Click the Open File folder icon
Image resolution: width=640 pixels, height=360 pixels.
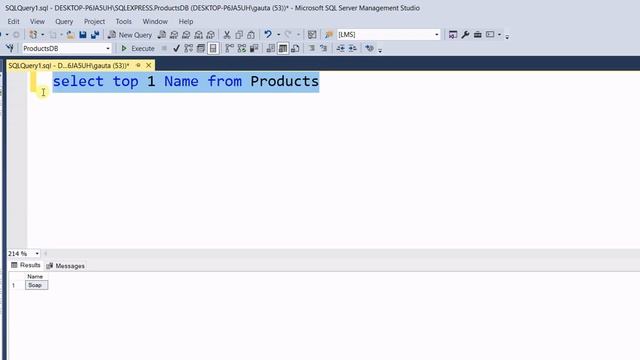click(x=71, y=35)
